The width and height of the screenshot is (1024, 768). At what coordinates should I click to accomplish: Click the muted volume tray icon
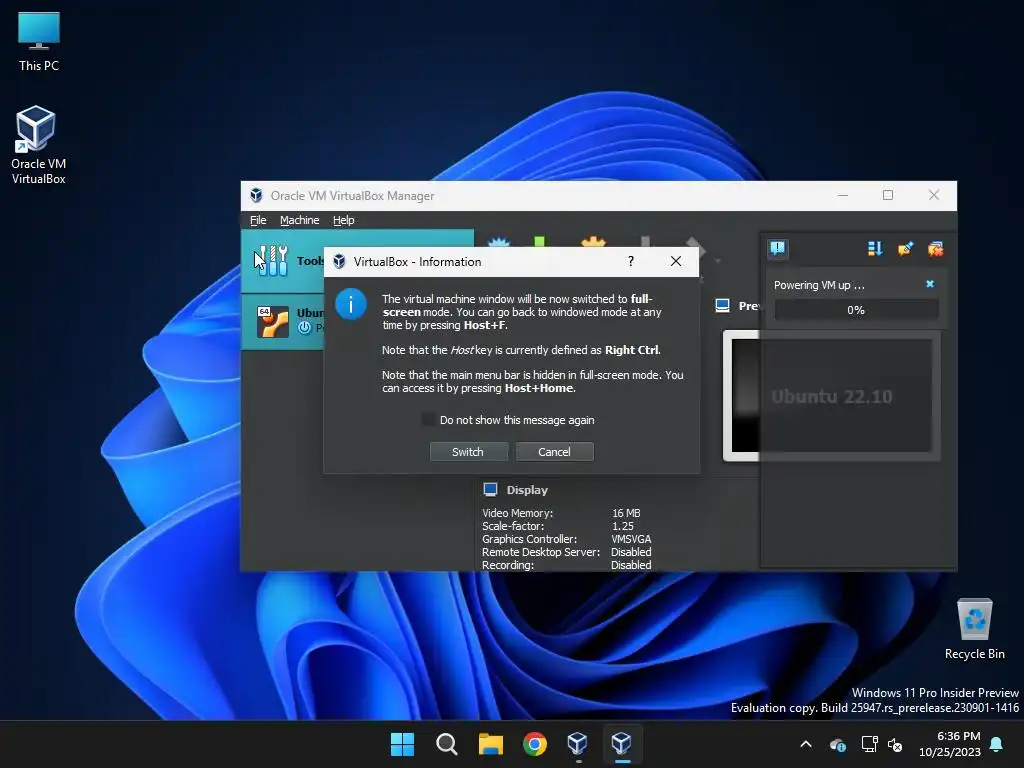[895, 744]
